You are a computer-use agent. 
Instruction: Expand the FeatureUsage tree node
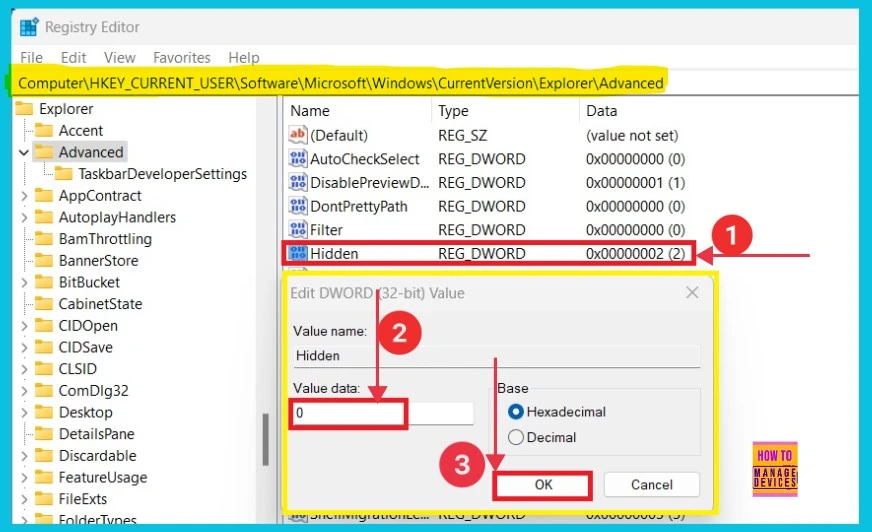click(x=24, y=478)
